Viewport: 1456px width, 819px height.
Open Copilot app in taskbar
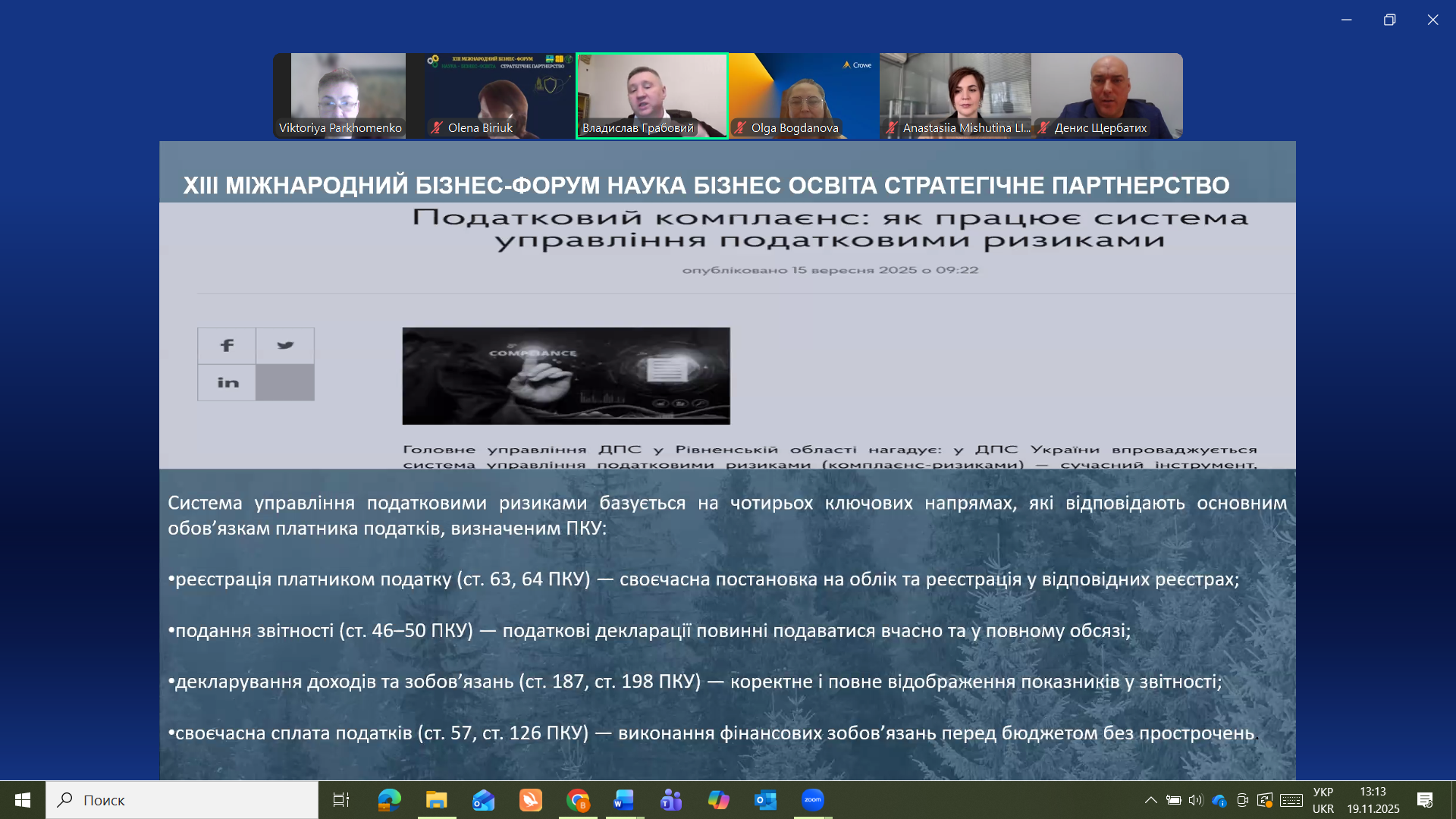[718, 800]
